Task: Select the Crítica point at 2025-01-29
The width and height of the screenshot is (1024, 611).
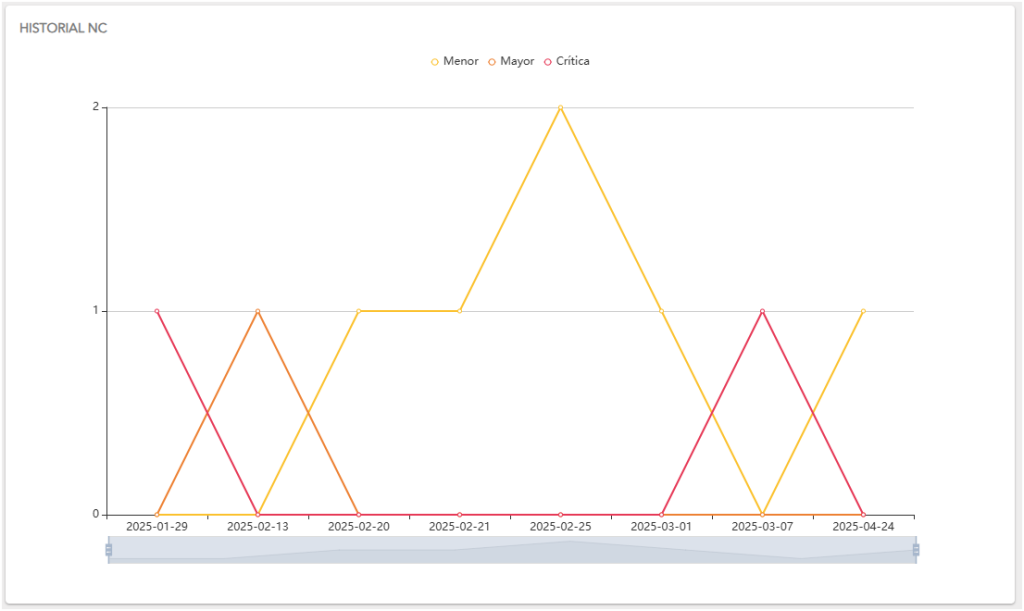Action: point(157,311)
